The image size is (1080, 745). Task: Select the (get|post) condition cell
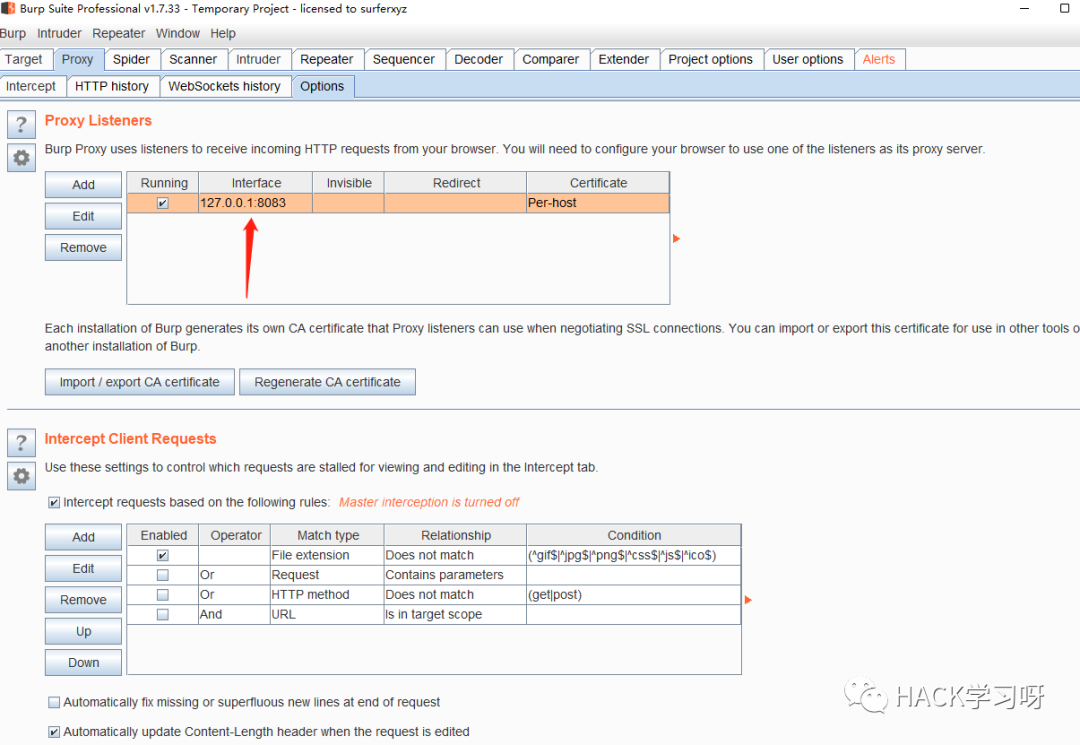(x=634, y=594)
